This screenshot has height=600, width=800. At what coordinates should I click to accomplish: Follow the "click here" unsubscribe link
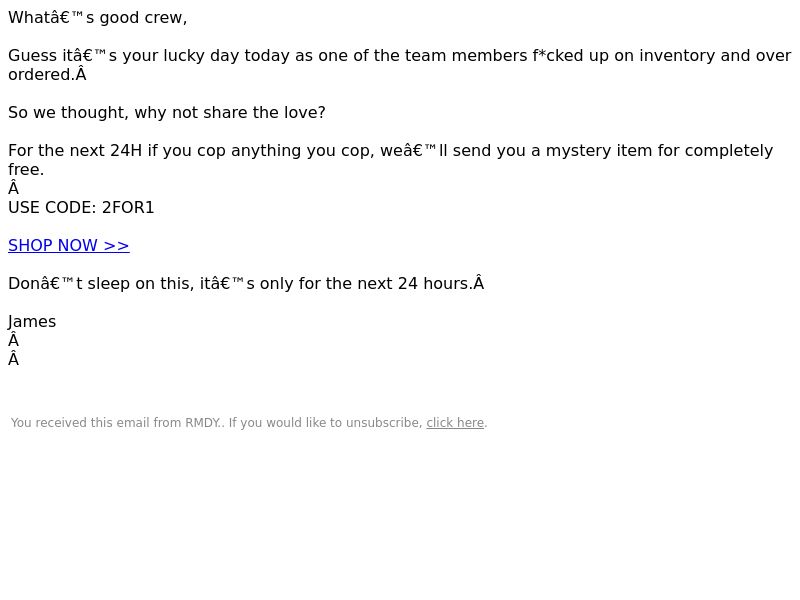pos(455,423)
